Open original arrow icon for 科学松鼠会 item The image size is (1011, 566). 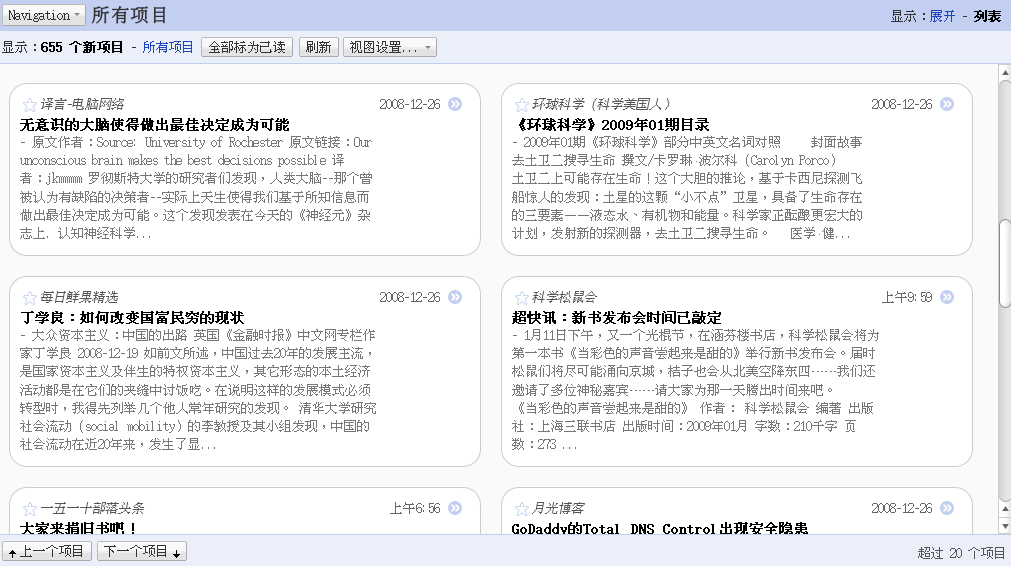(947, 297)
